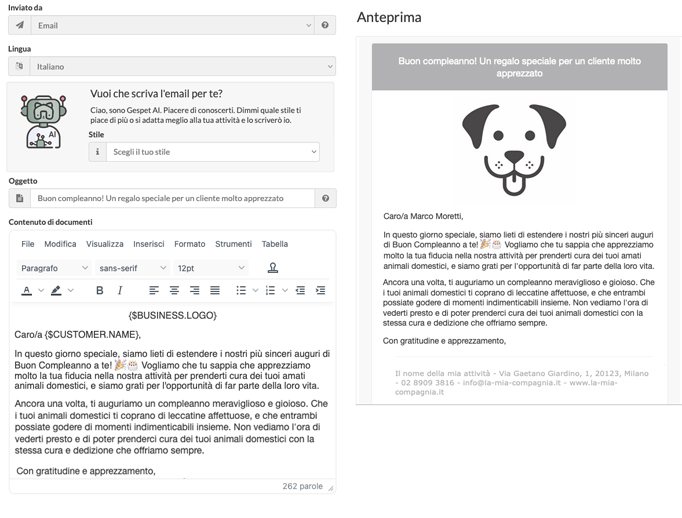Click the info icon next to Stile
The width and height of the screenshot is (682, 518).
[97, 152]
